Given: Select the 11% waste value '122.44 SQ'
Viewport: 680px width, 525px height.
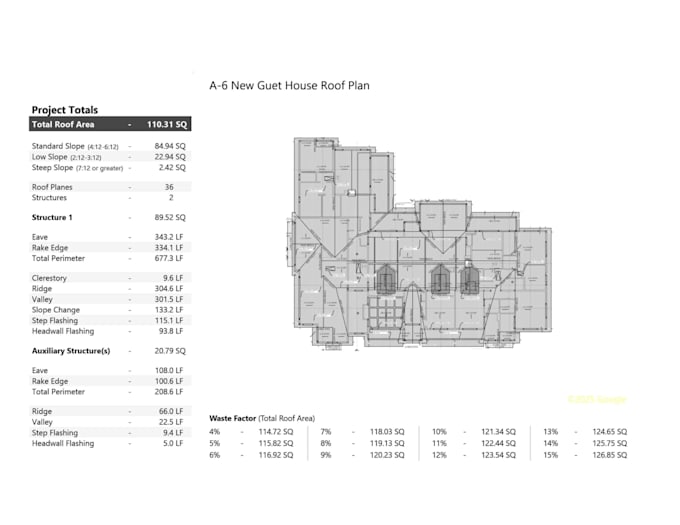Looking at the screenshot, I should pyautogui.click(x=498, y=443).
